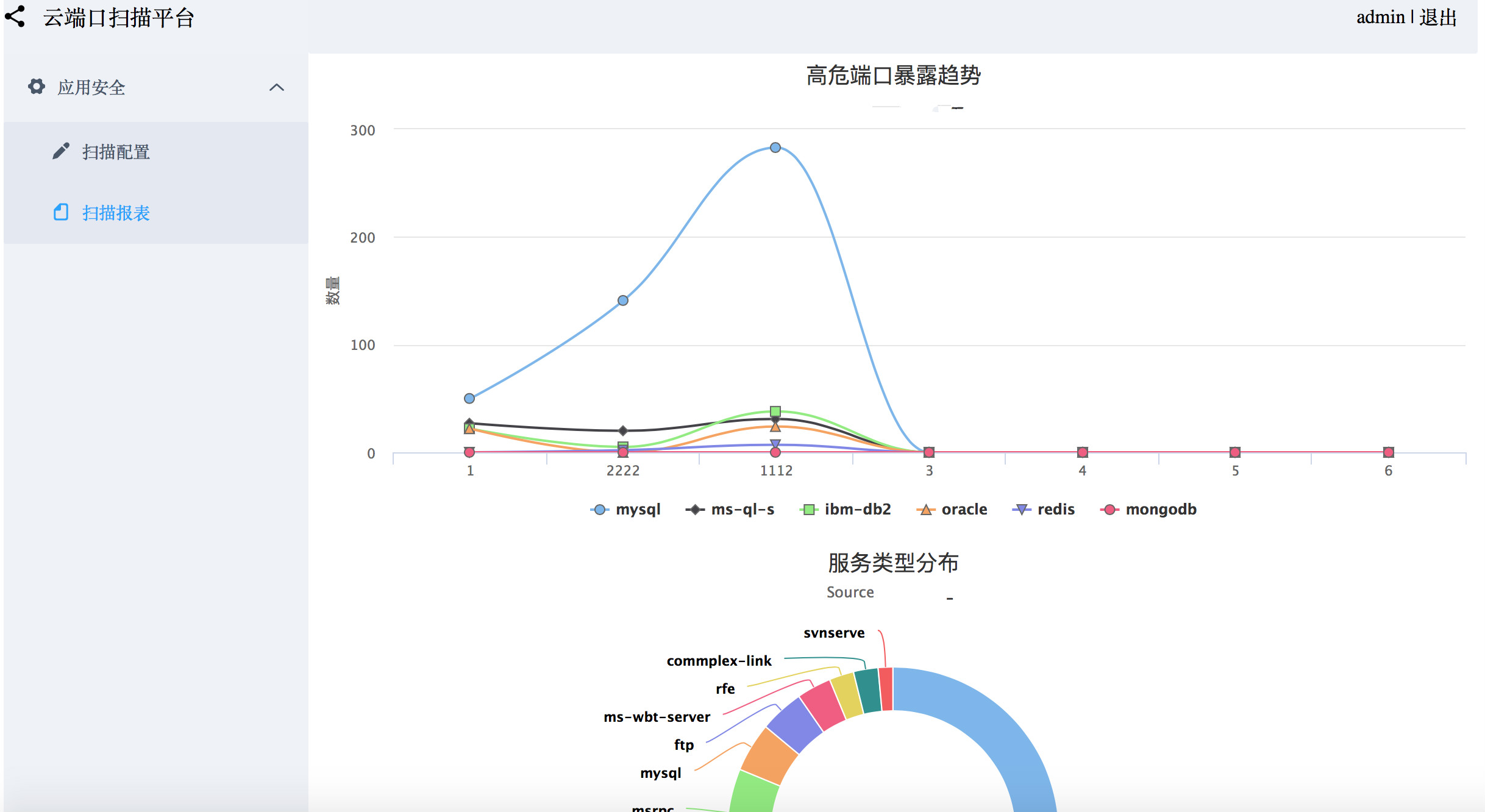Image resolution: width=1485 pixels, height=812 pixels.
Task: Click the mysql data point at x-axis 1
Action: pos(469,399)
